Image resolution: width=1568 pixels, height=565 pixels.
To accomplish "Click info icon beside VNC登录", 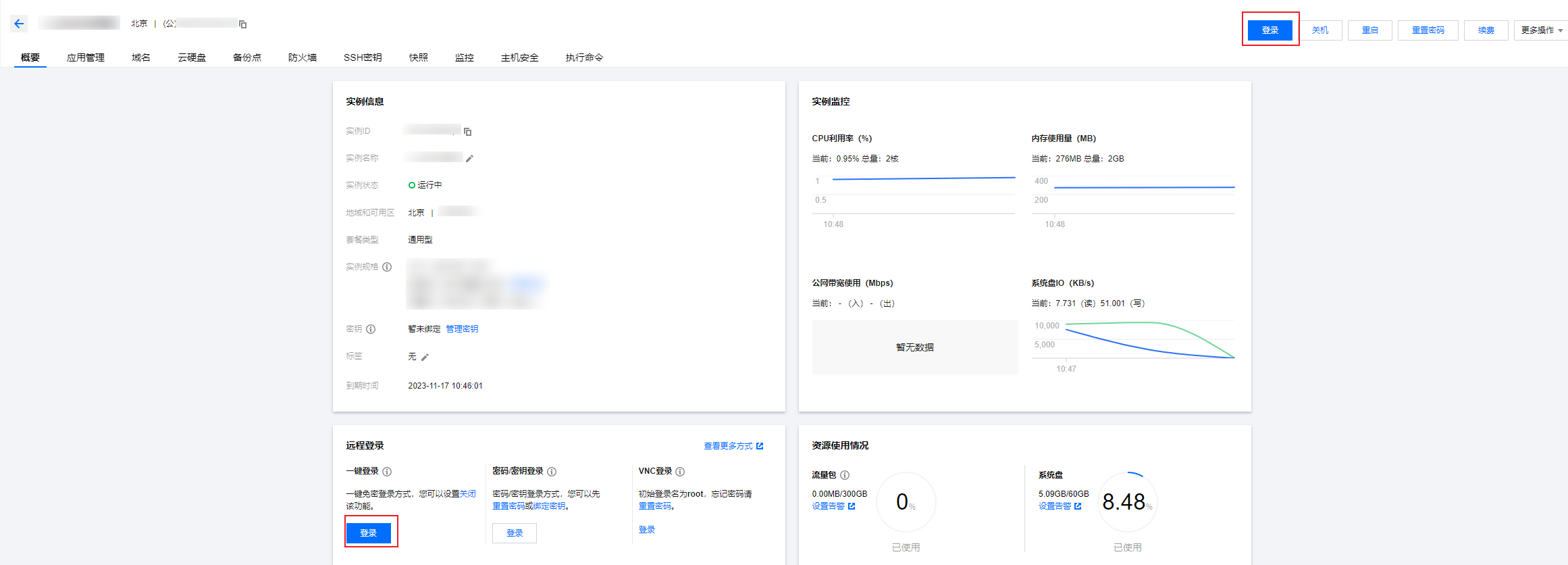I will pyautogui.click(x=680, y=472).
